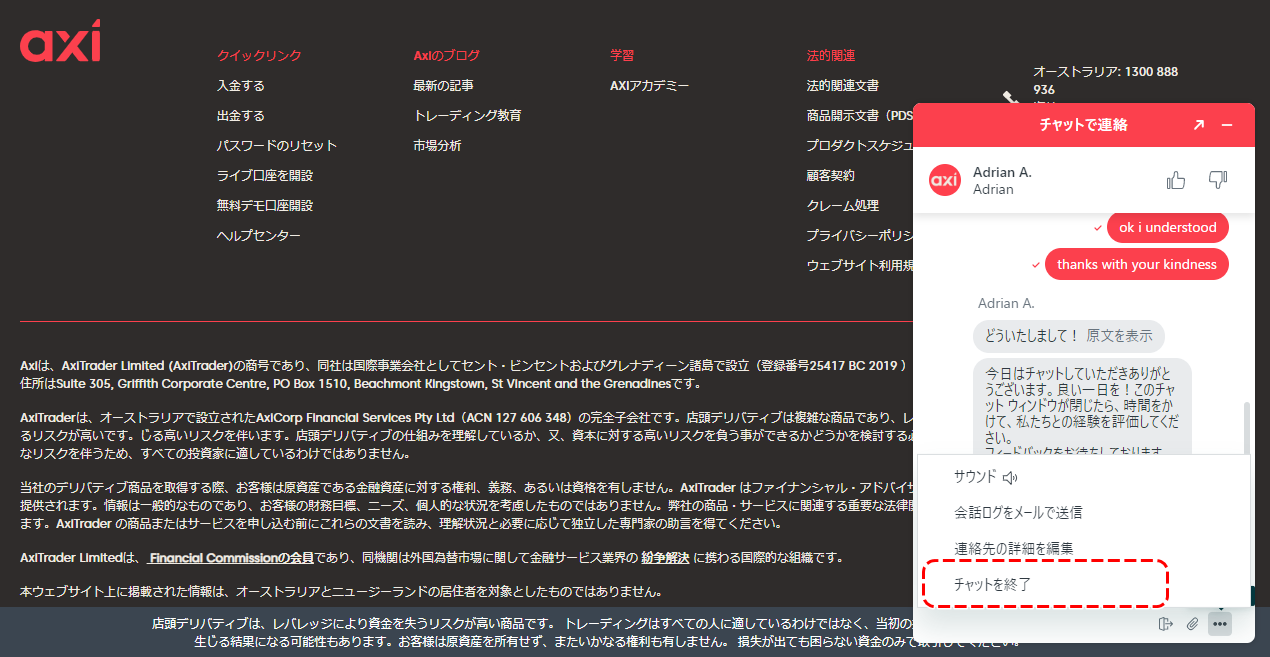Choose チャットを終了 to end the chat
Screen dimensions: 1270x657
(x=1084, y=585)
